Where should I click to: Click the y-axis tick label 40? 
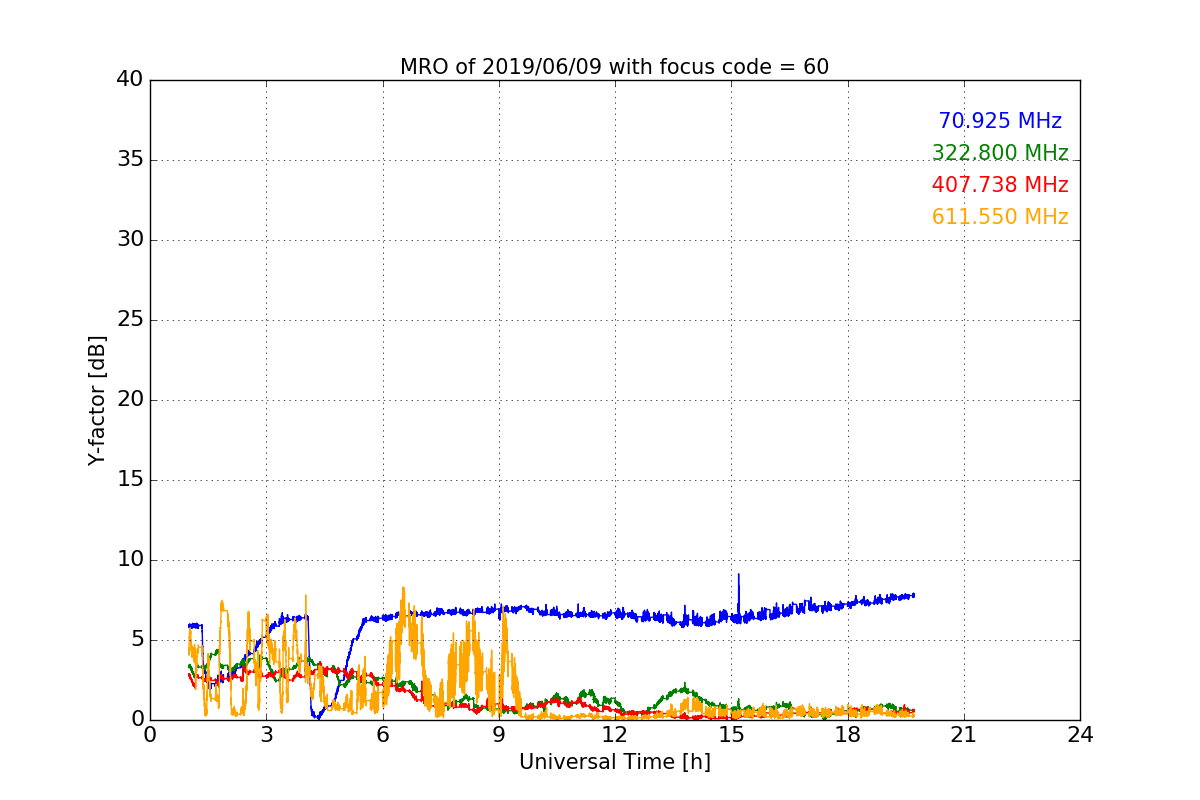130,80
